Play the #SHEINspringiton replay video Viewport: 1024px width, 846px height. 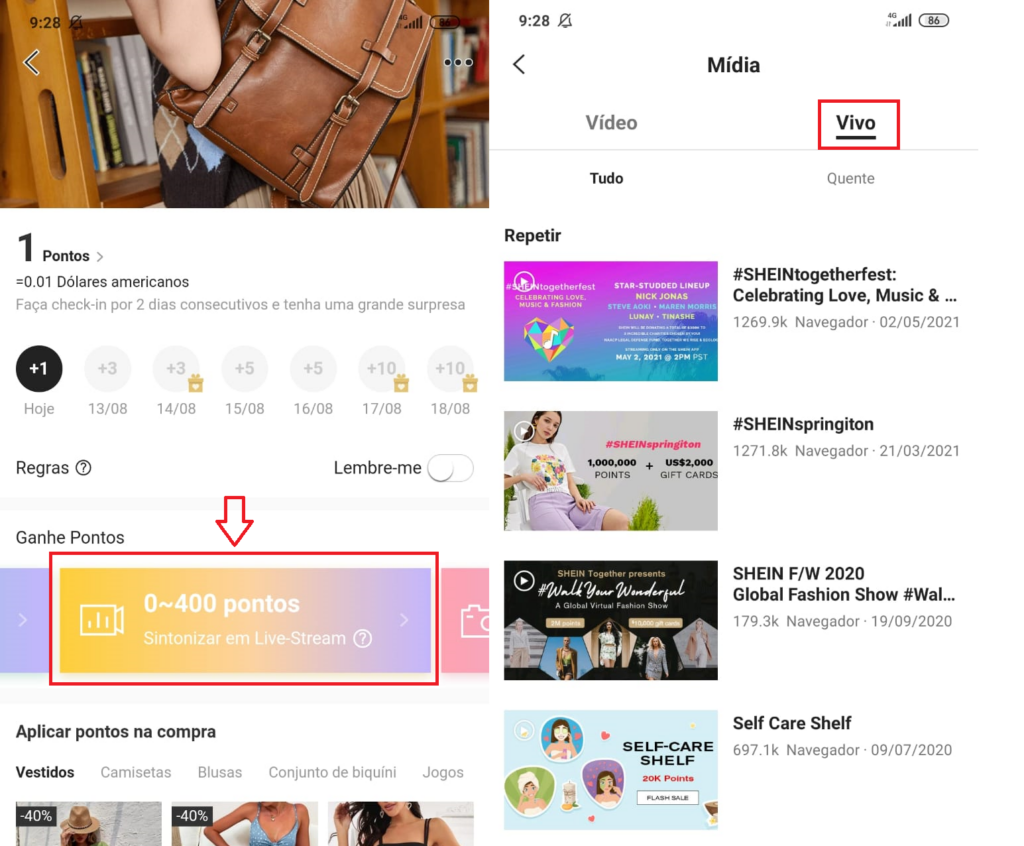[524, 431]
